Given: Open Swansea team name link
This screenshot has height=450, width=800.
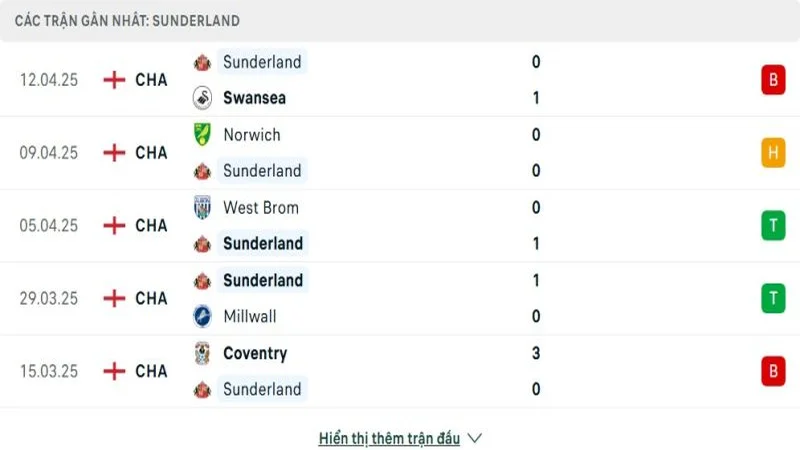Looking at the screenshot, I should pyautogui.click(x=255, y=98).
